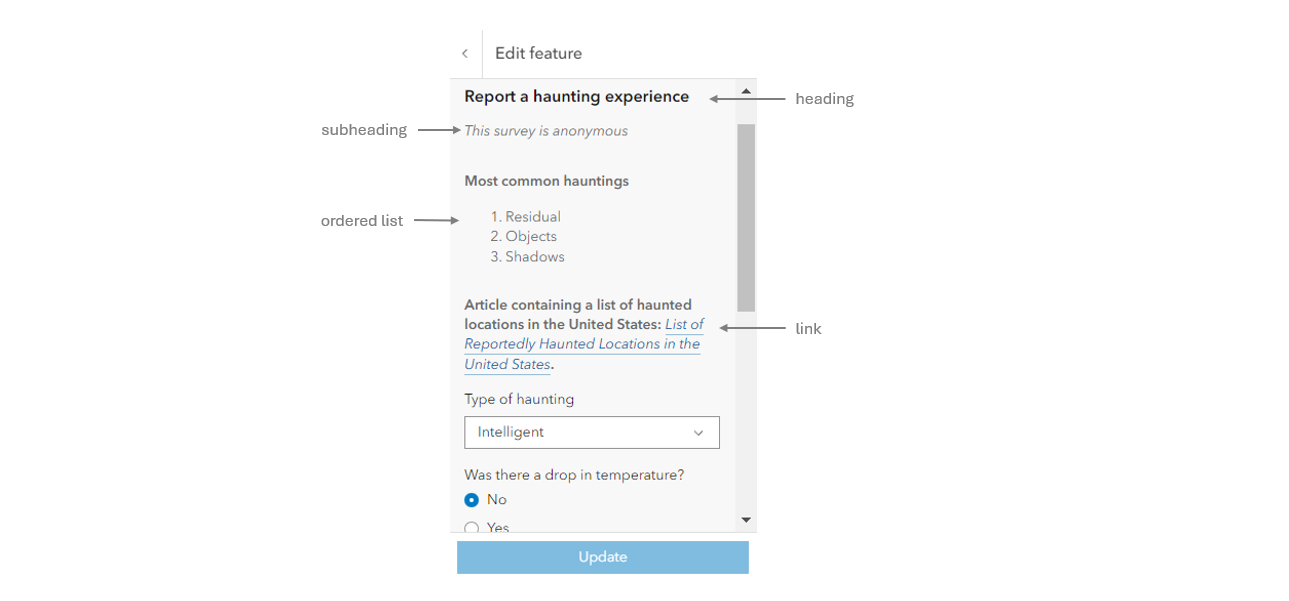Image resolution: width=1289 pixels, height=601 pixels.
Task: Click the drop in temperature question text
Action: tap(574, 475)
